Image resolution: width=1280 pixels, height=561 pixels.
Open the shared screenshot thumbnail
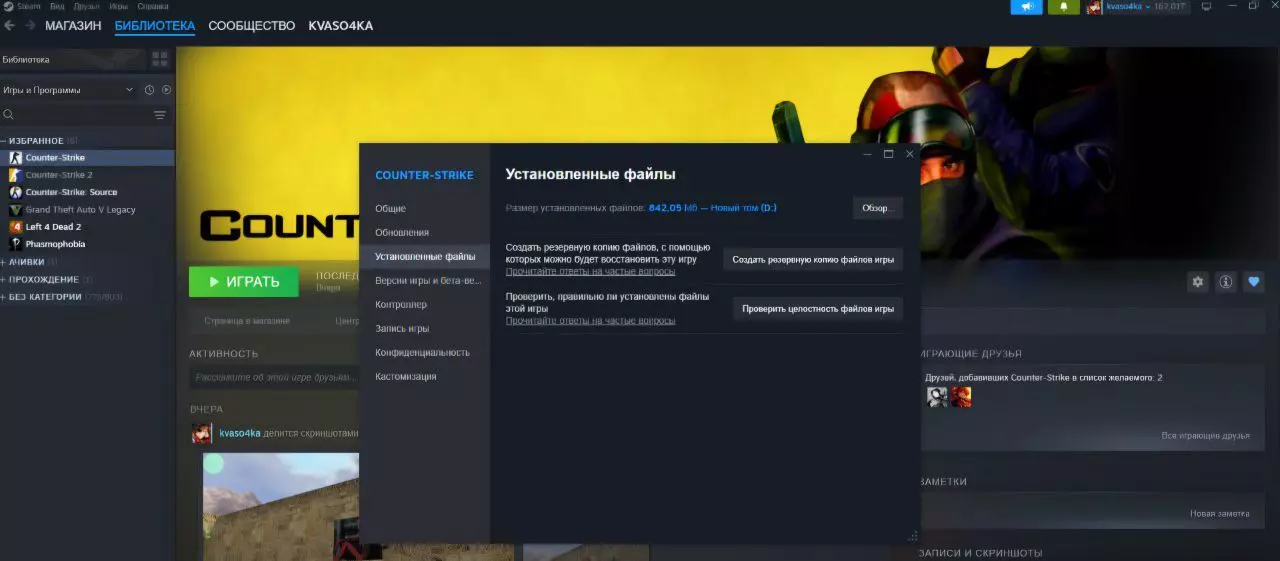point(280,506)
